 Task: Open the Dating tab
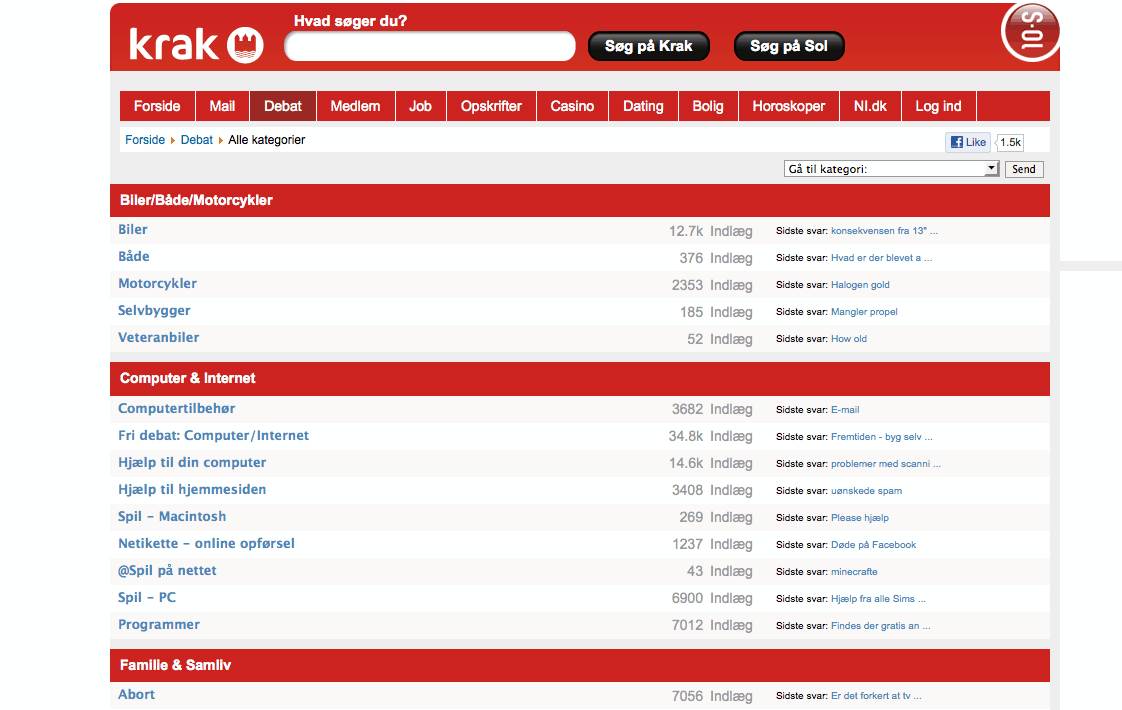643,106
